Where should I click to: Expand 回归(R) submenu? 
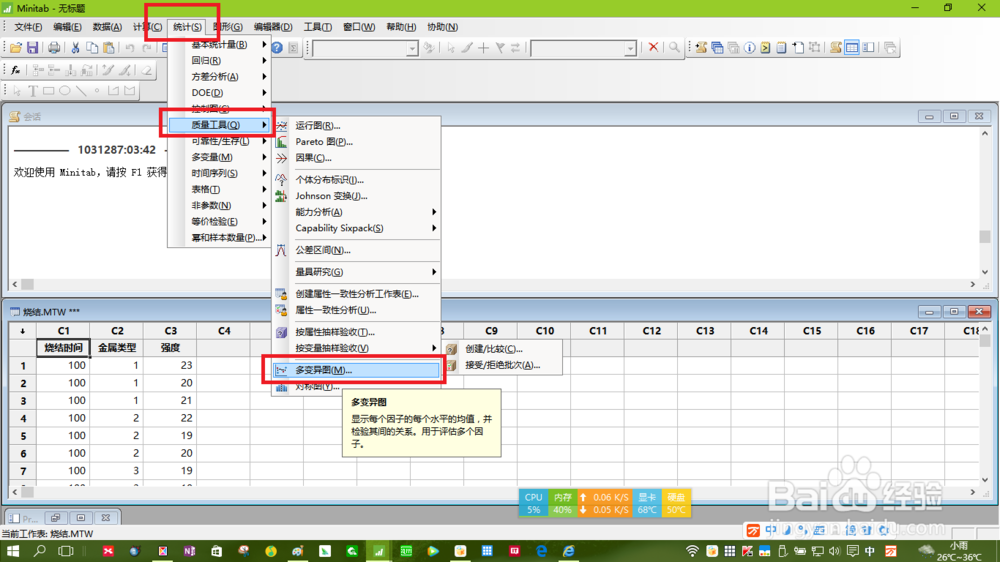tap(220, 61)
